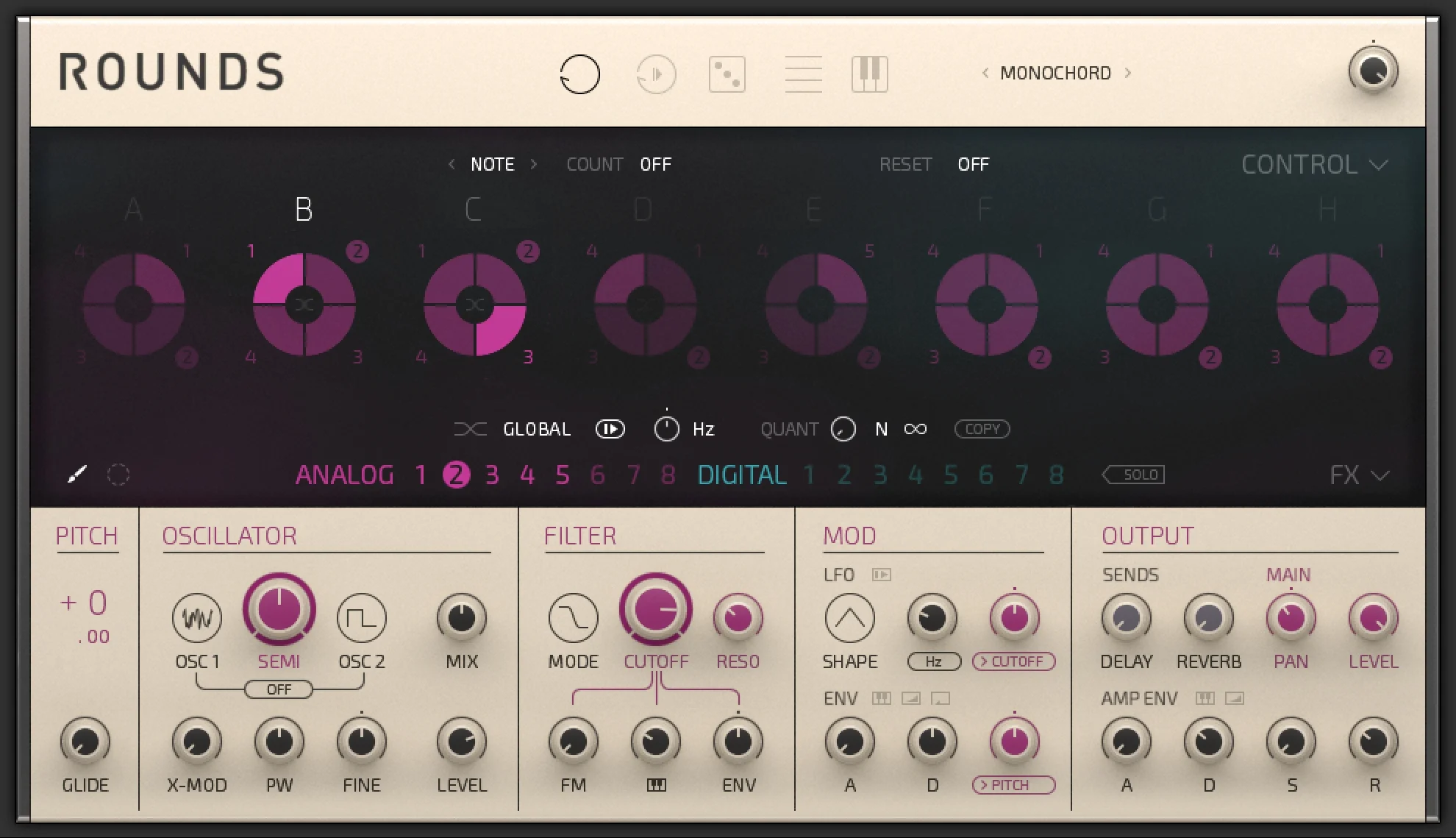Image resolution: width=1456 pixels, height=838 pixels.
Task: Click the DELAY send knob
Action: pyautogui.click(x=1126, y=618)
